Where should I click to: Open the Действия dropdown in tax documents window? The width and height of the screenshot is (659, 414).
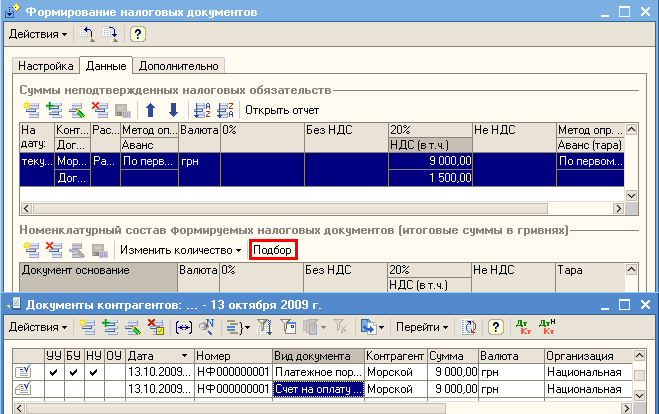[x=38, y=34]
